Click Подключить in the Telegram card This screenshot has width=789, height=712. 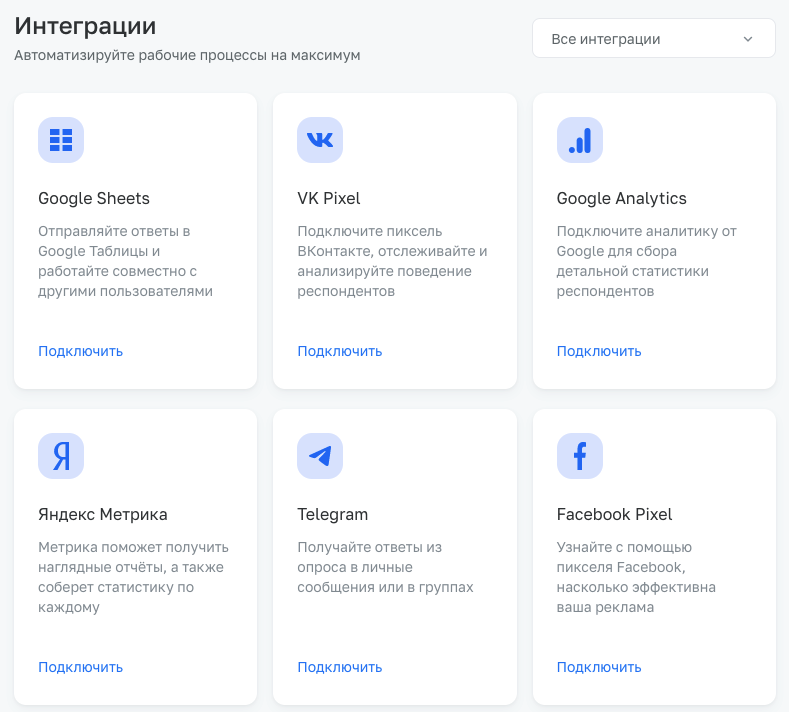(339, 667)
